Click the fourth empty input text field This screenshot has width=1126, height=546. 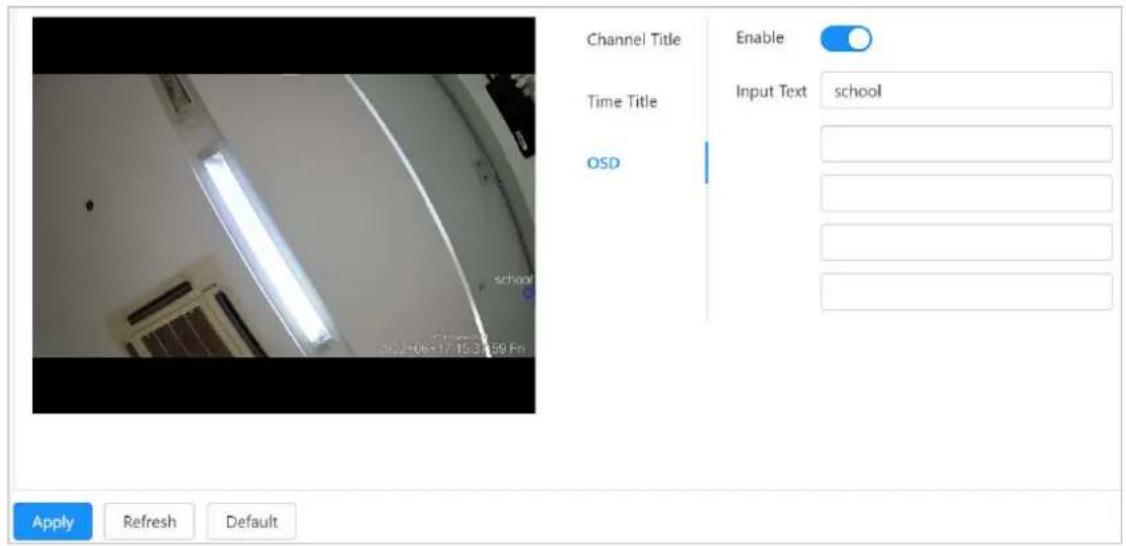[966, 242]
